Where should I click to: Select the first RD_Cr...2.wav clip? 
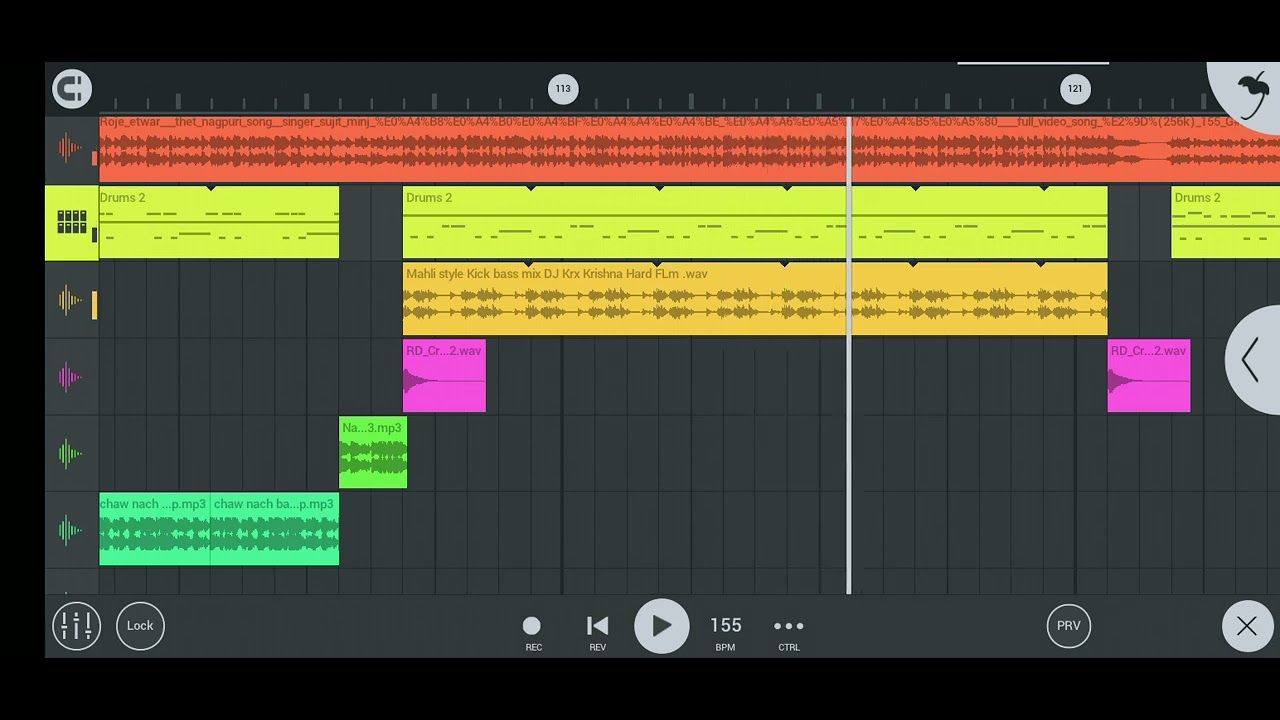click(444, 376)
